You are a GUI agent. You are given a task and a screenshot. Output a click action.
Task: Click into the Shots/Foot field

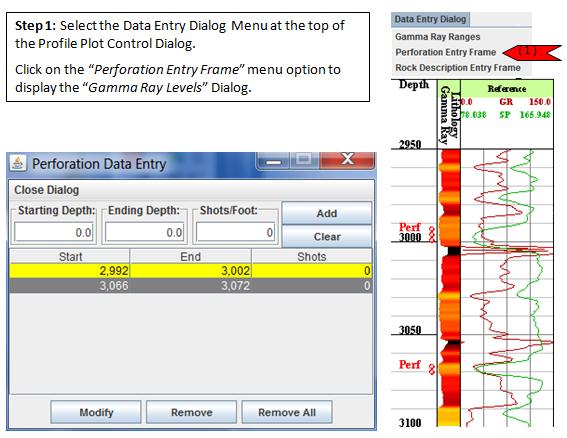click(x=235, y=232)
